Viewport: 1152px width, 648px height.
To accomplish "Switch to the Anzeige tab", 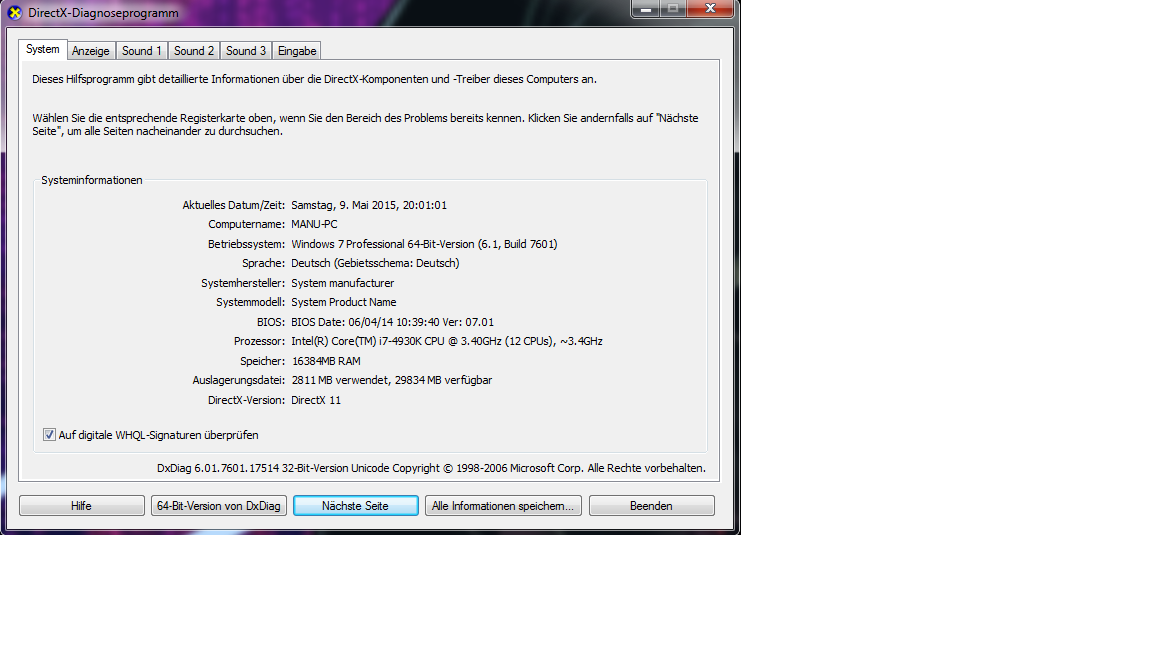I will (91, 51).
